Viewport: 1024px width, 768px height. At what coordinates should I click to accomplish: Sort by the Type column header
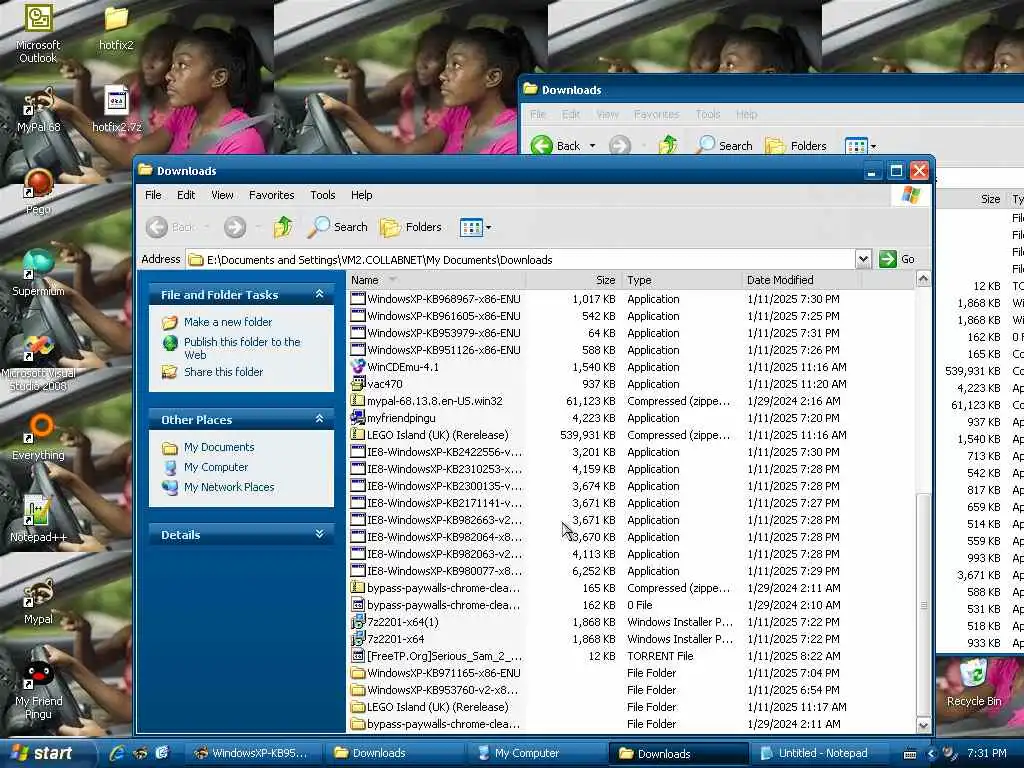point(681,280)
